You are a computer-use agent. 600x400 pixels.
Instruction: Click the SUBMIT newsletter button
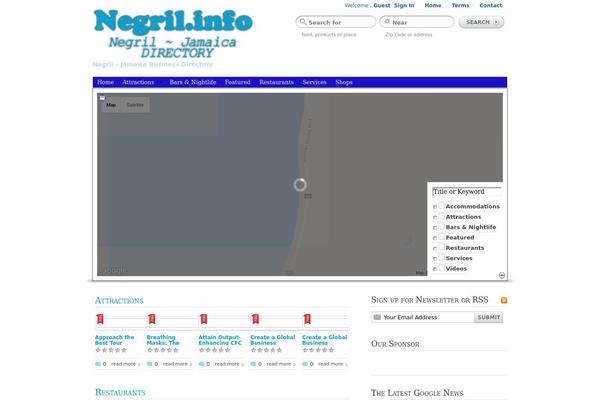pyautogui.click(x=489, y=317)
